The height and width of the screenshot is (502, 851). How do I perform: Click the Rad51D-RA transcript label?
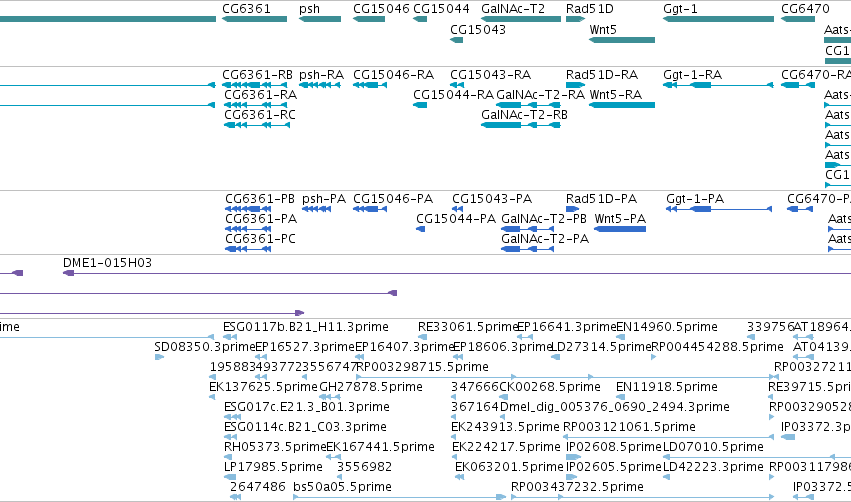point(602,74)
